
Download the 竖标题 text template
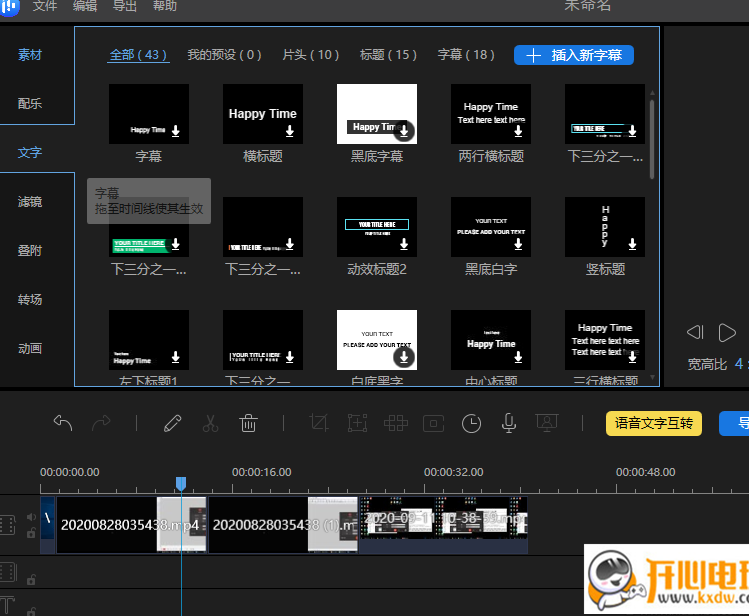[x=632, y=243]
